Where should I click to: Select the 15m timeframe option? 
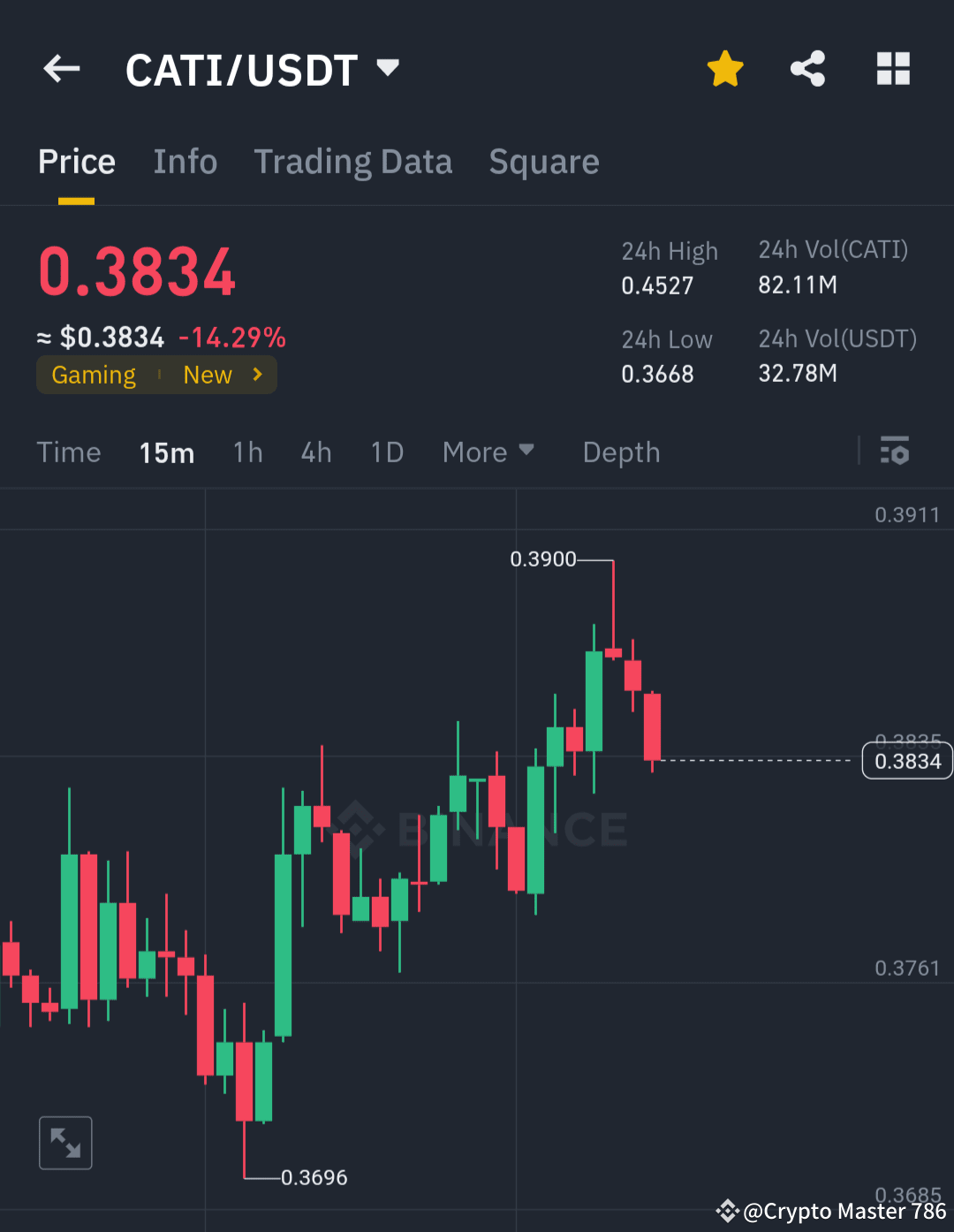[166, 452]
